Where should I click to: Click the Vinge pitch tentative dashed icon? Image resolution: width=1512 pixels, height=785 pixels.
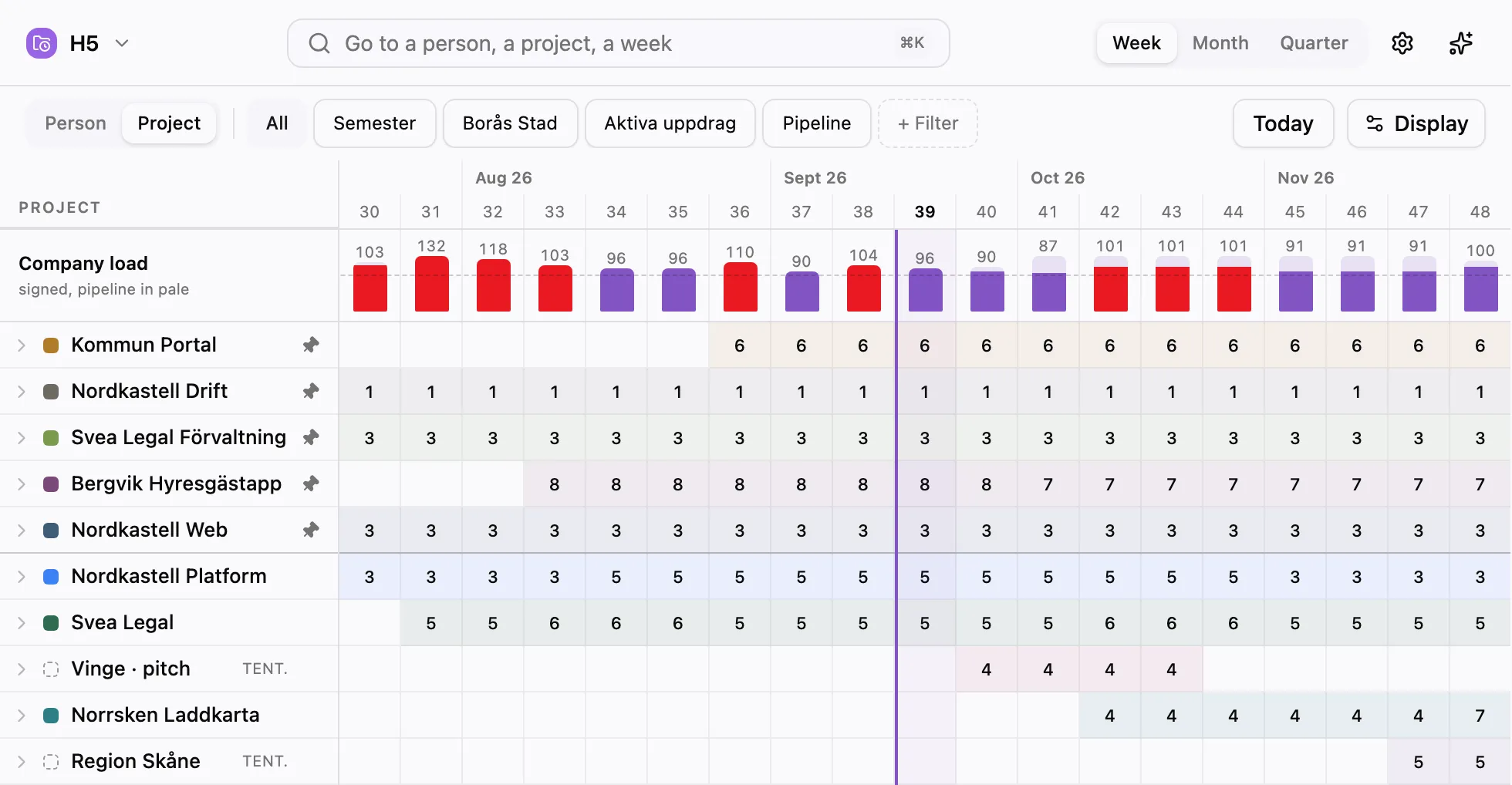(x=51, y=669)
